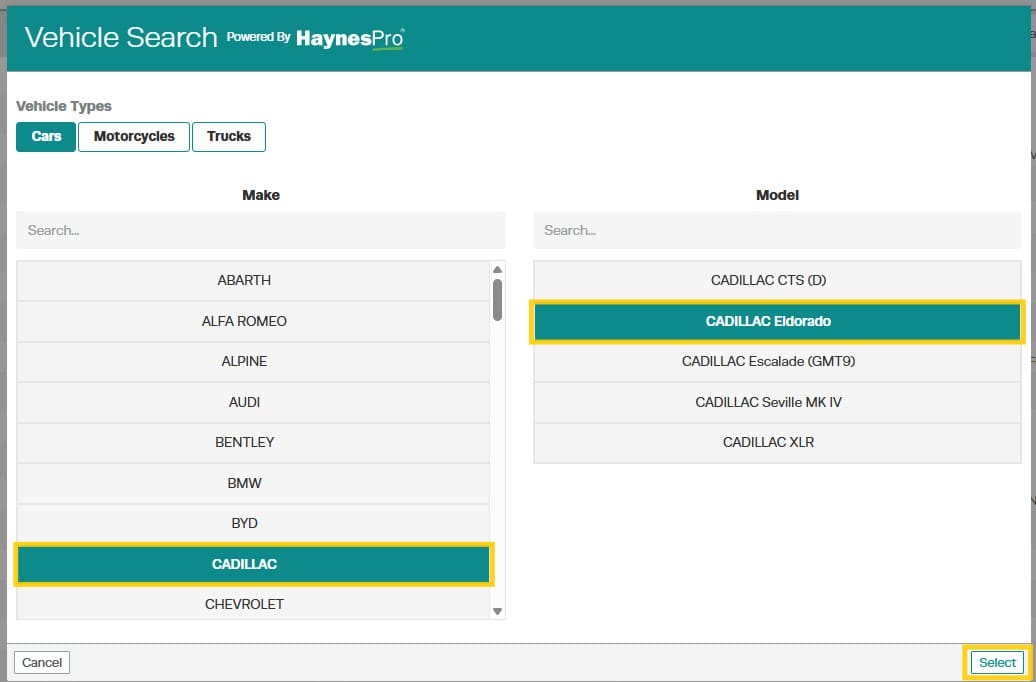The width and height of the screenshot is (1036, 682).
Task: Pick the CADILLAC Escalade (GMT9) model
Action: [777, 362]
